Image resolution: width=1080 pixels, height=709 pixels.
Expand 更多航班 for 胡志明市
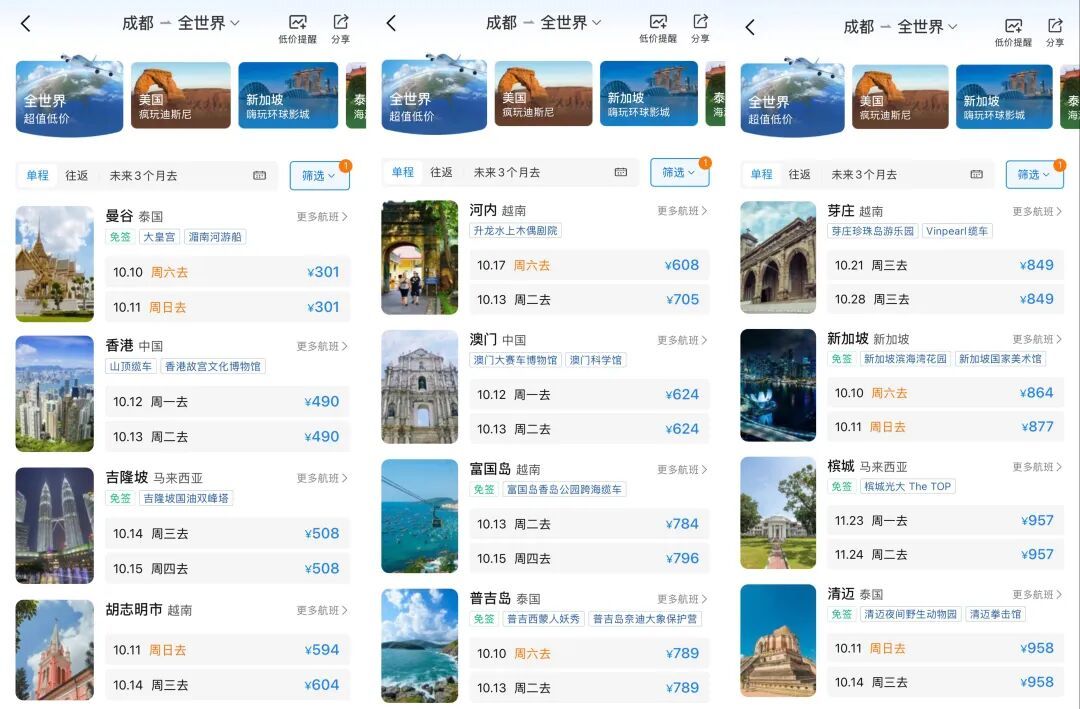[x=322, y=610]
